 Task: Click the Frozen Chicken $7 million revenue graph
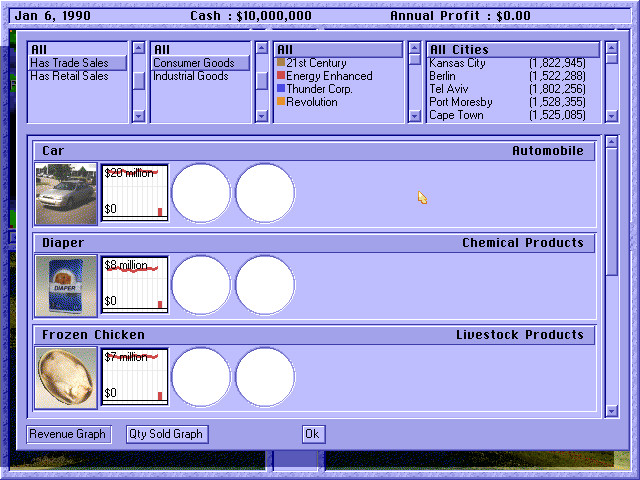[x=135, y=377]
